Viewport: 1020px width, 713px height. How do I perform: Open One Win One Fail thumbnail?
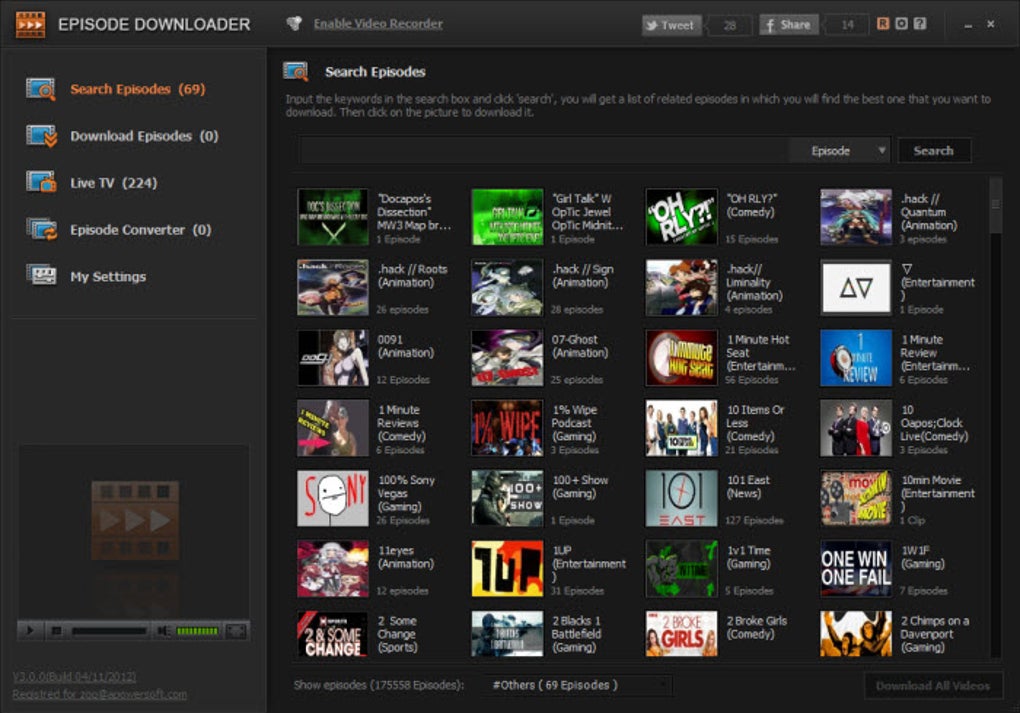(x=855, y=568)
